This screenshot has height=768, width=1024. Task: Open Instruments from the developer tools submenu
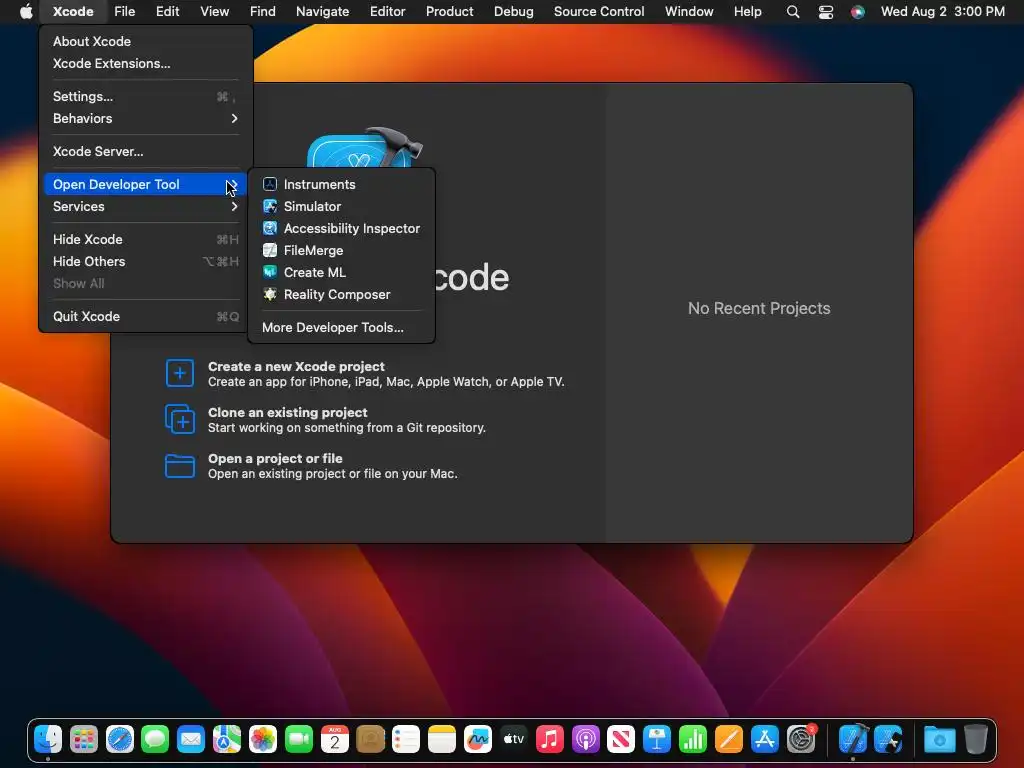pos(341,184)
